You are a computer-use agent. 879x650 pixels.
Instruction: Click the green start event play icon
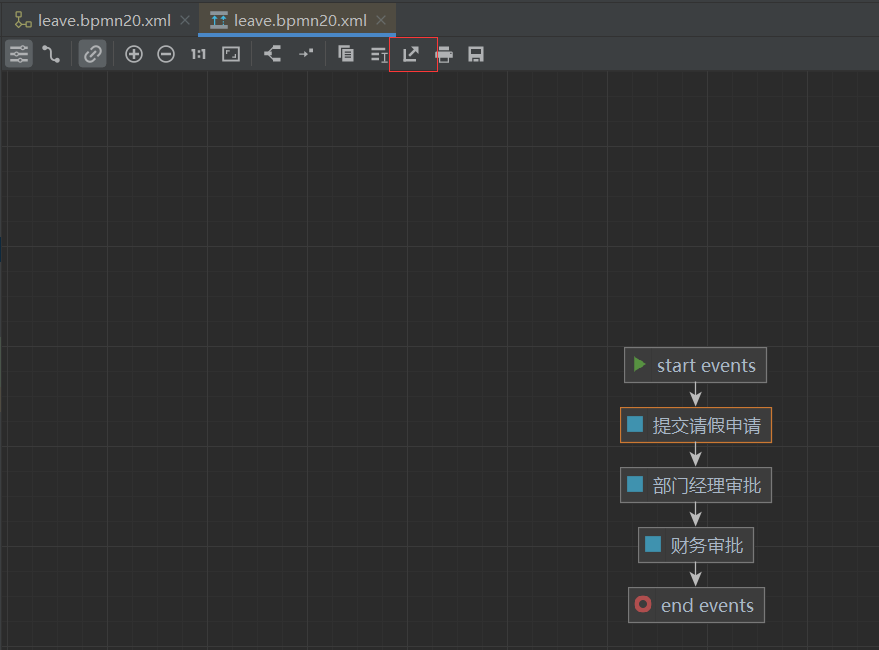[x=640, y=365]
